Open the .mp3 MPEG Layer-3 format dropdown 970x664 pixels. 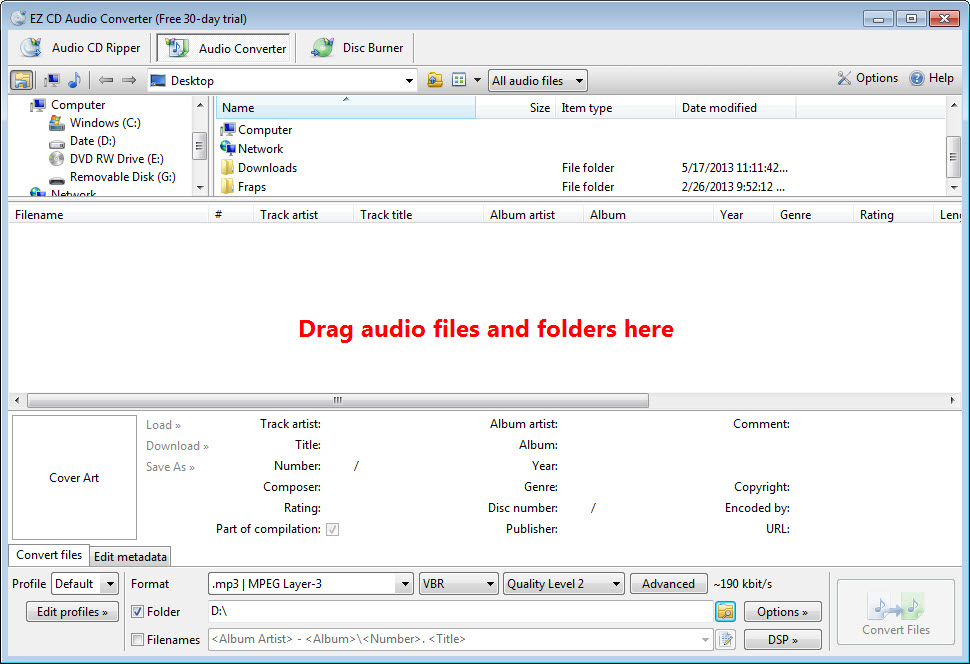point(311,584)
